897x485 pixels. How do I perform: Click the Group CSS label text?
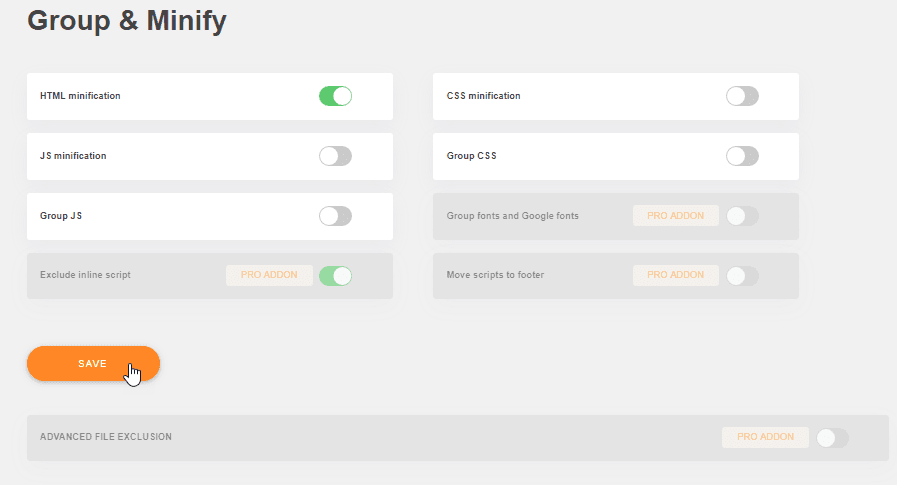(471, 156)
